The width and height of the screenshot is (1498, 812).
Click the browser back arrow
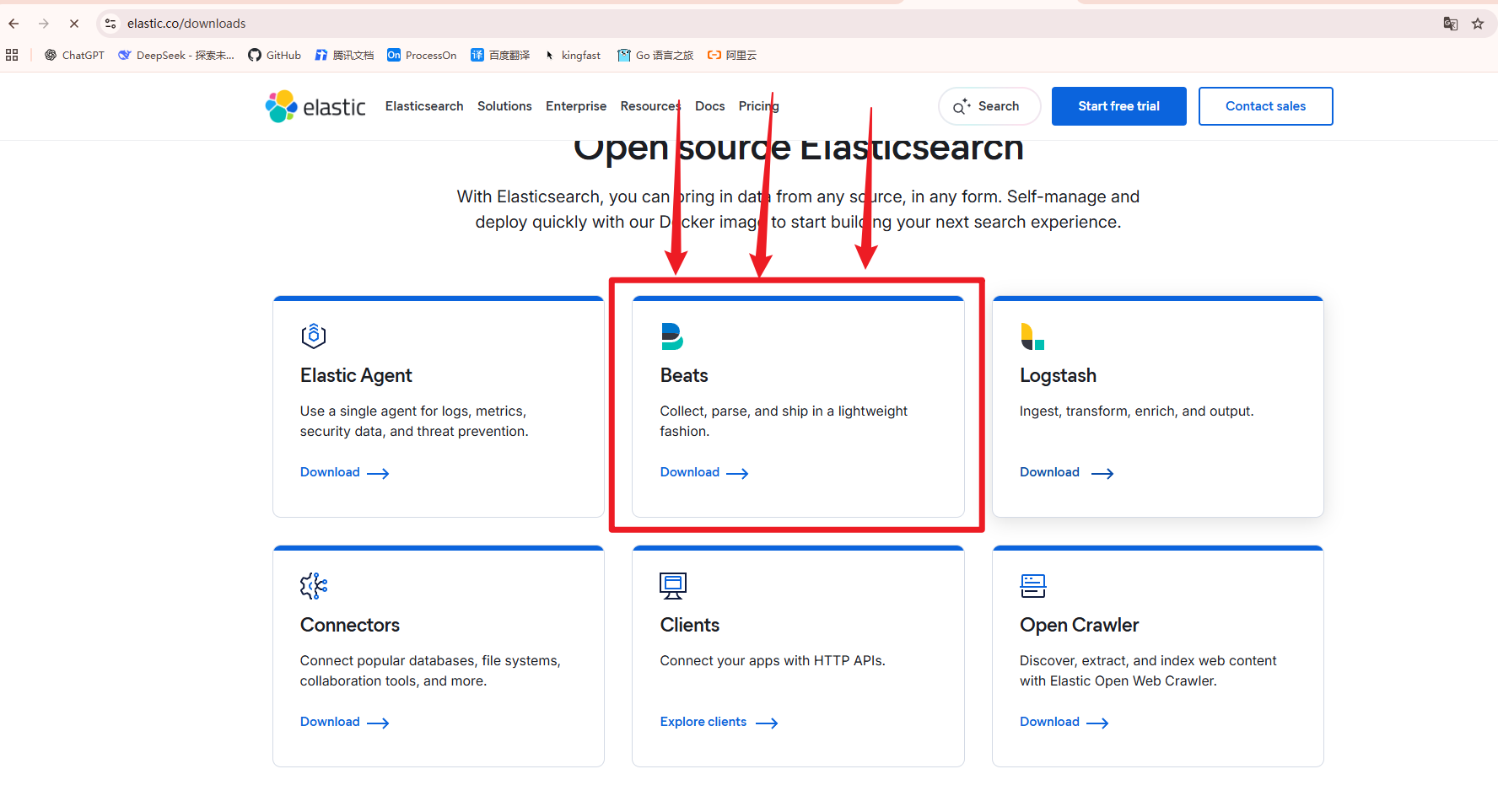(x=13, y=24)
